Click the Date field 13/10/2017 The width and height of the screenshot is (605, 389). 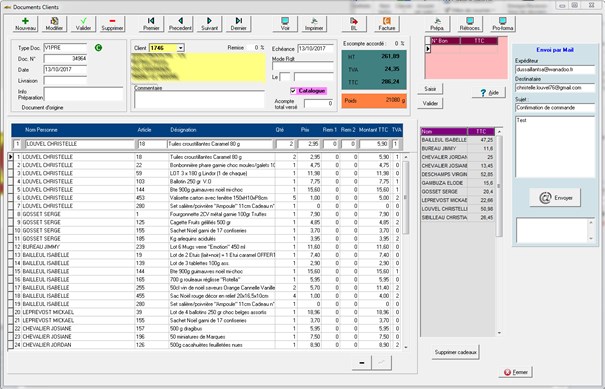65,70
